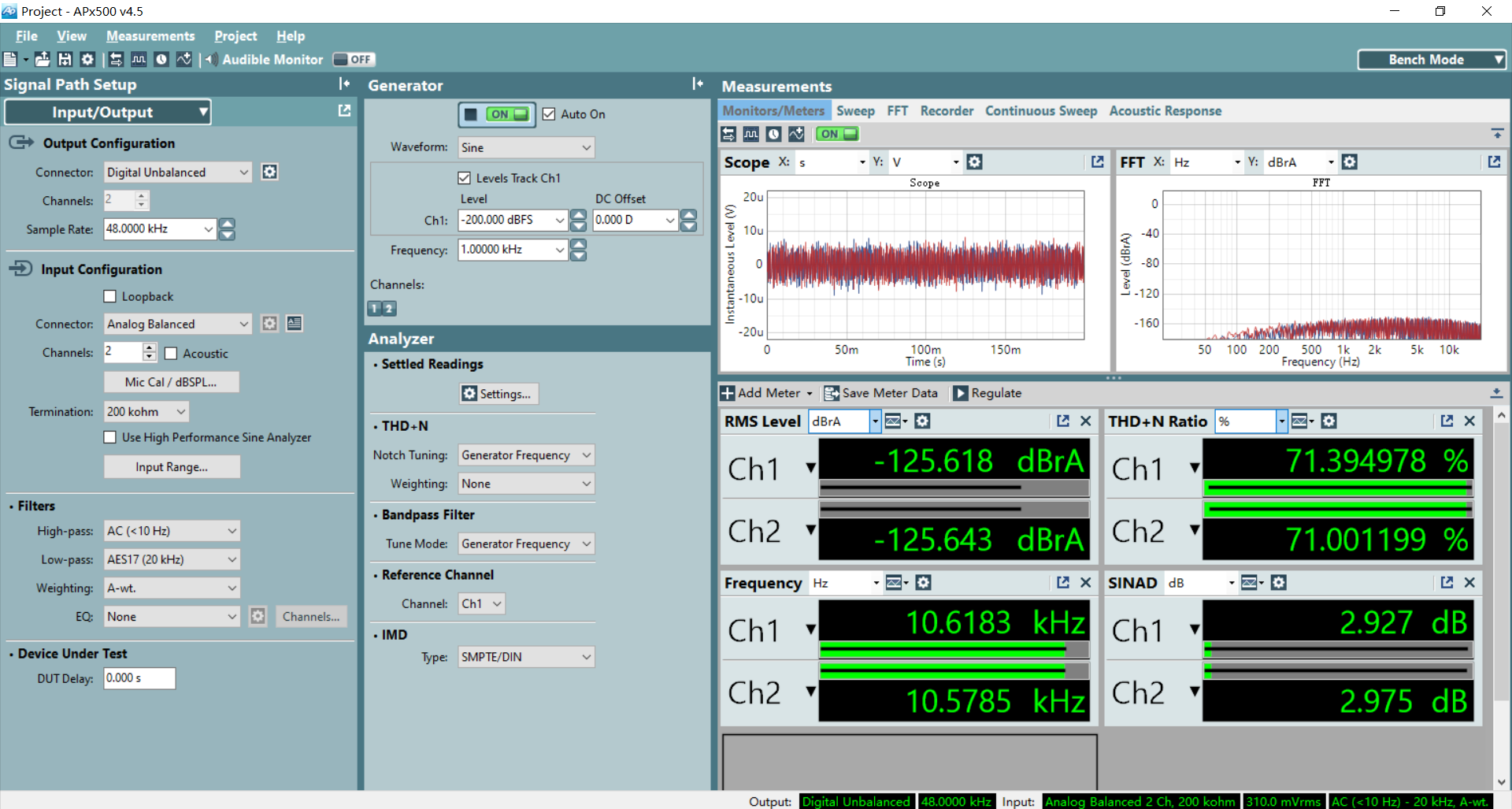The height and width of the screenshot is (809, 1512).
Task: Pop out the Input/Output panel
Action: (344, 111)
